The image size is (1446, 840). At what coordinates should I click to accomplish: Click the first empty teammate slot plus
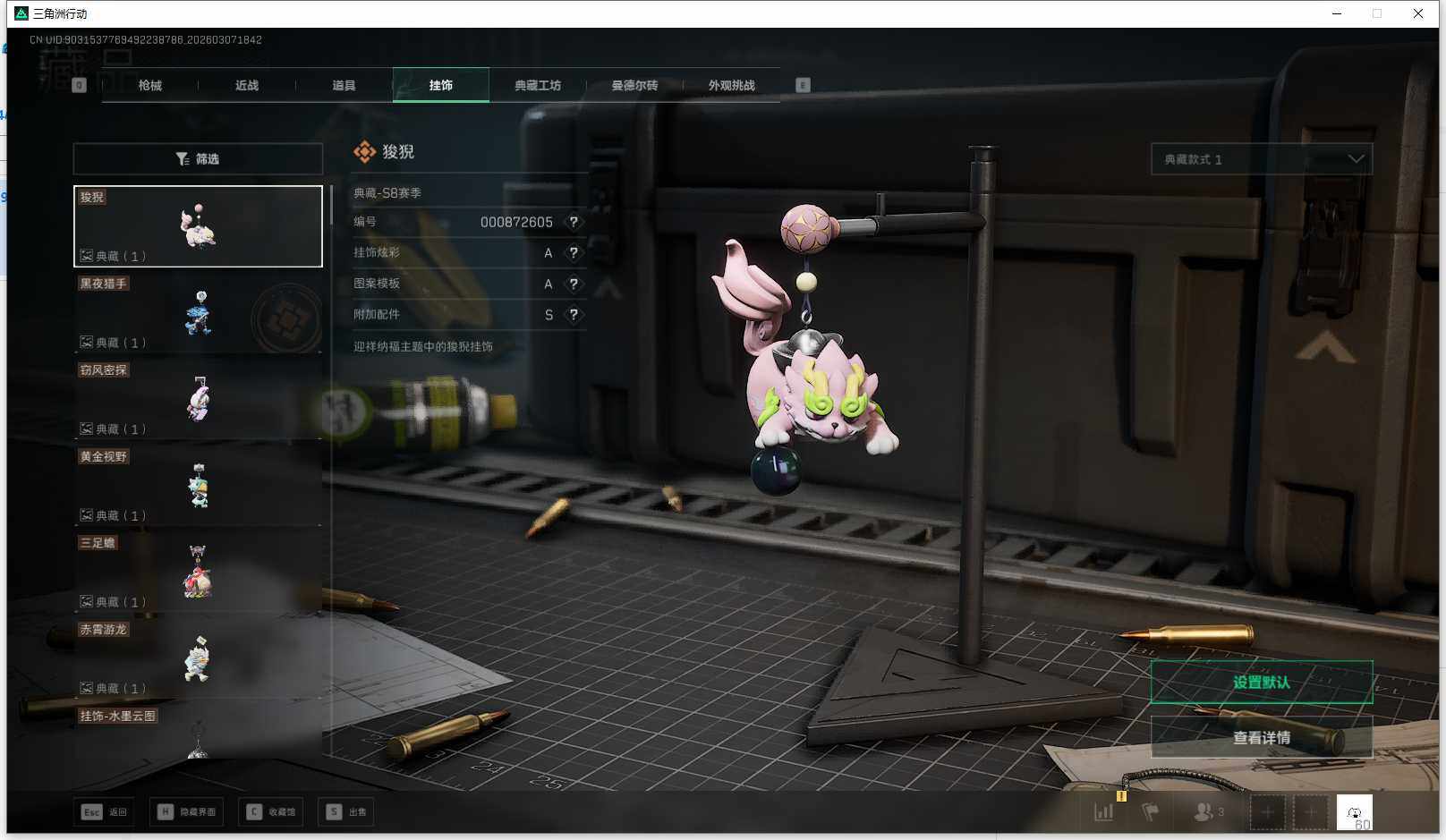(1267, 812)
